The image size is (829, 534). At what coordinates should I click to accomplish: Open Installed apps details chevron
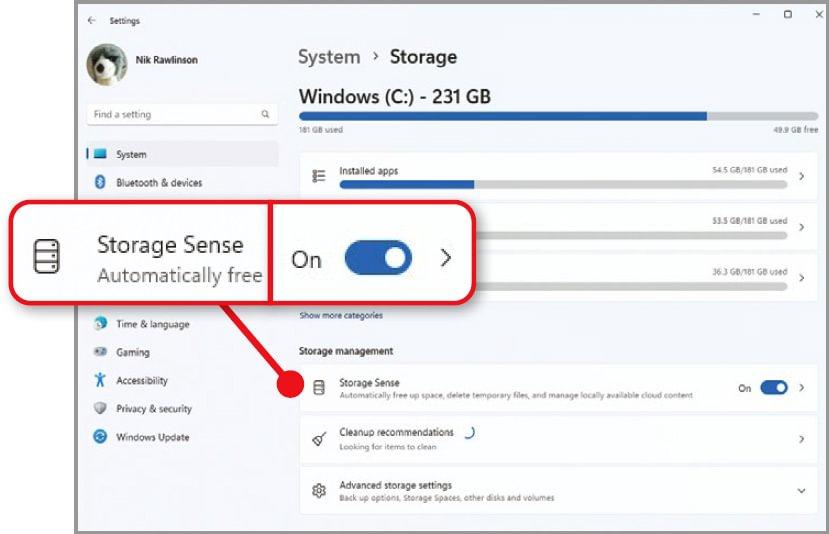(x=802, y=176)
